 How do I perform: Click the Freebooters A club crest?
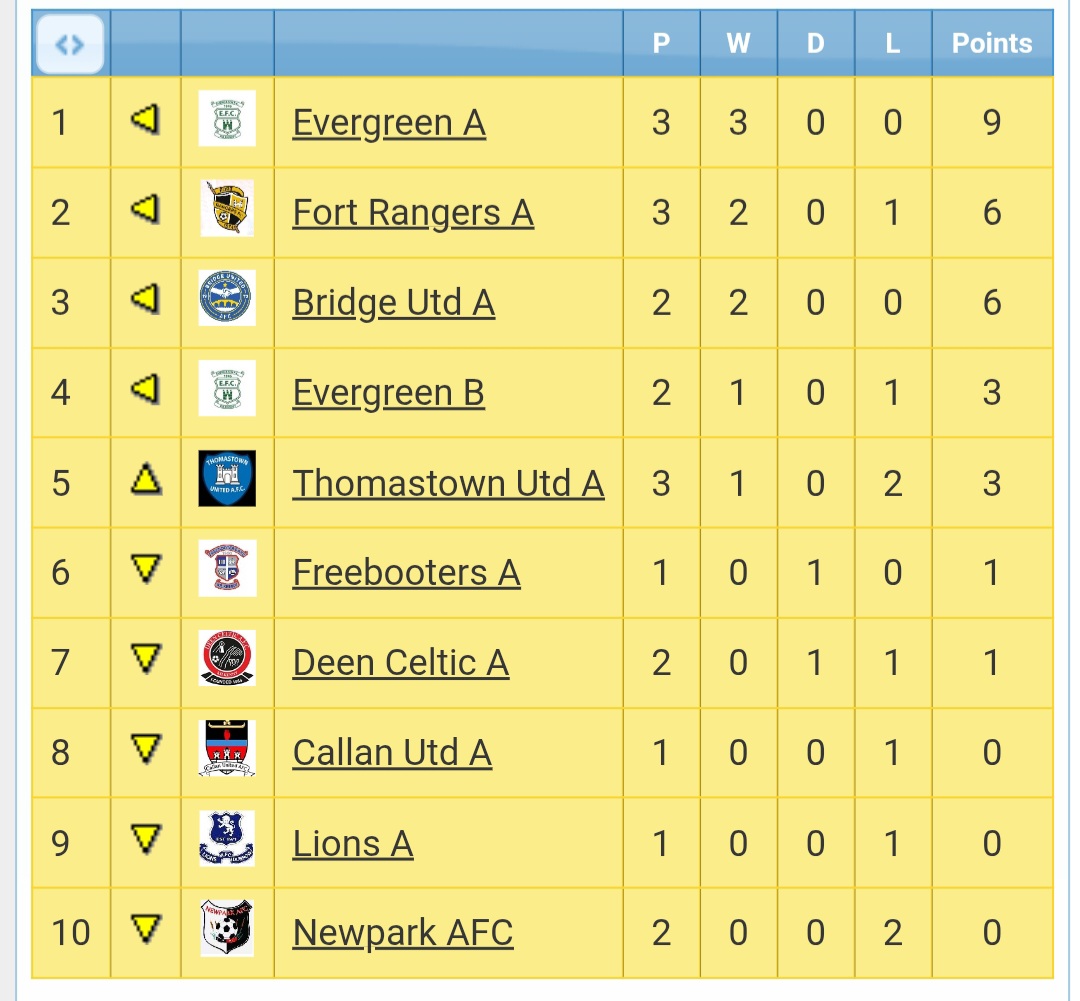(x=227, y=568)
